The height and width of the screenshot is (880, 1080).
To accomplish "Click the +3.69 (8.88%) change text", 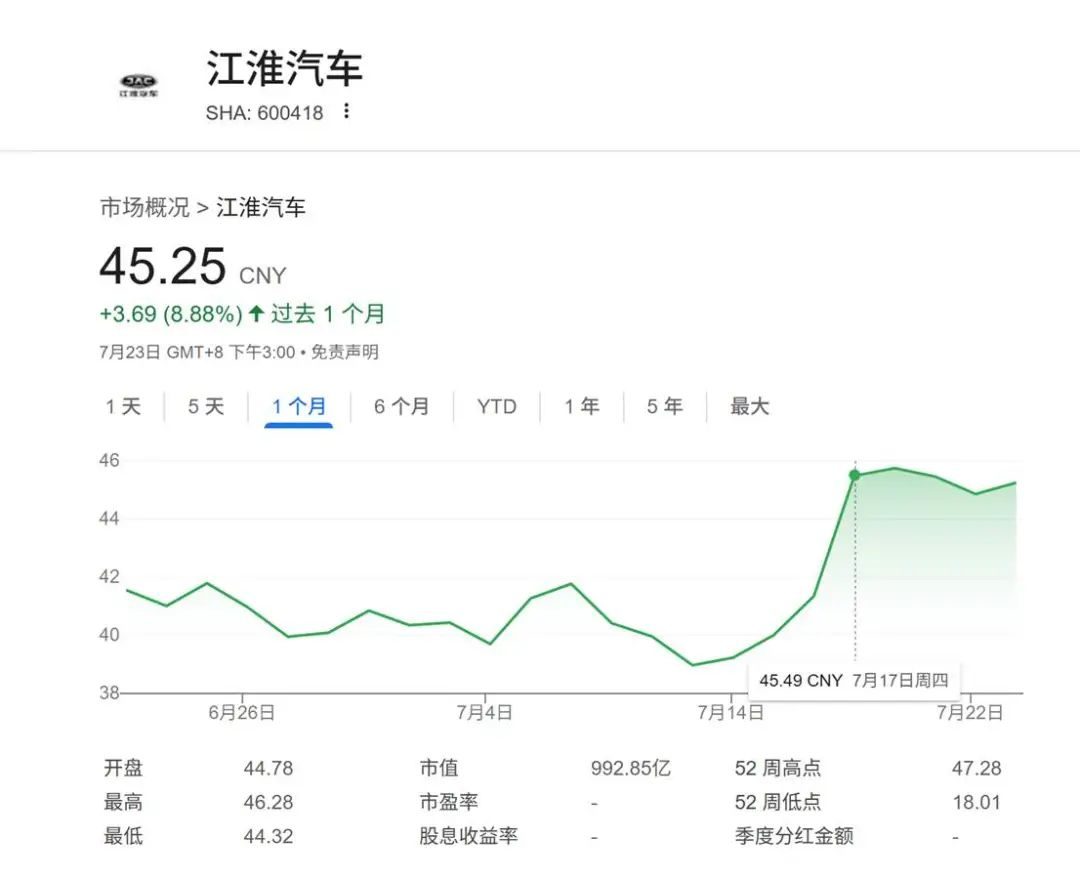I will [172, 314].
